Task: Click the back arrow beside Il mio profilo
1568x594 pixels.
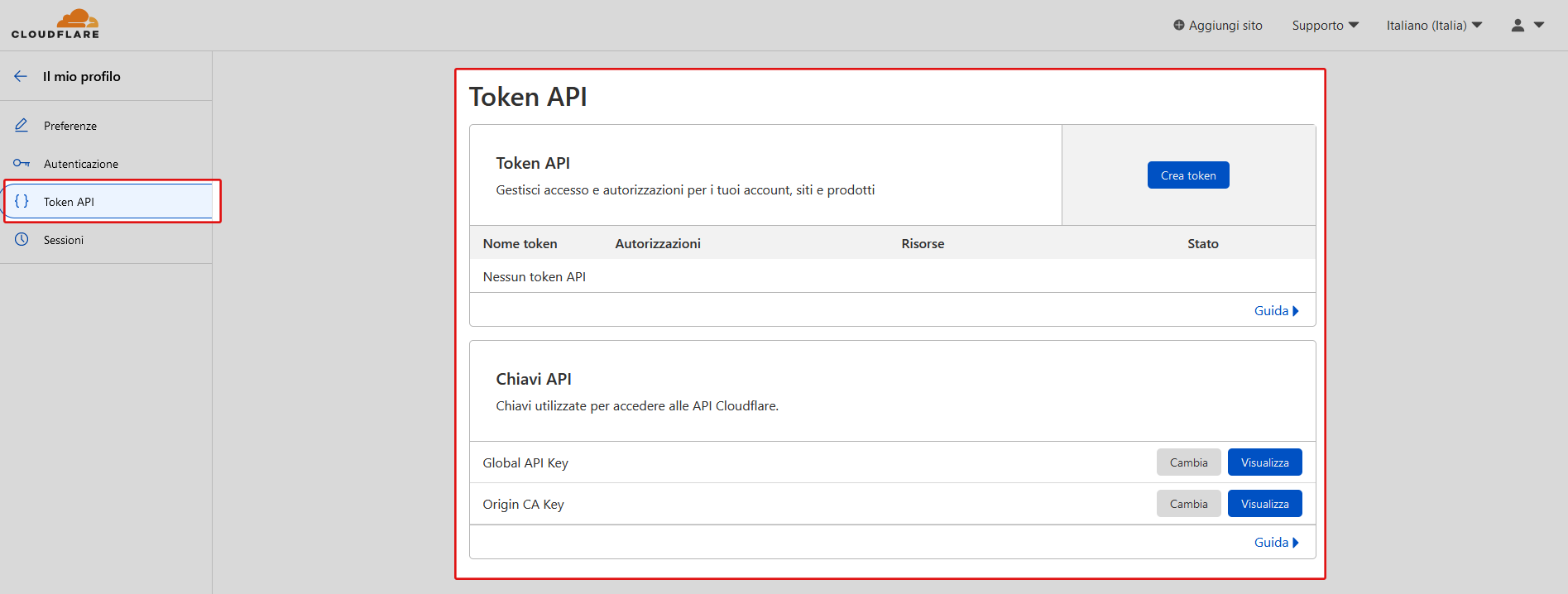Action: [21, 76]
